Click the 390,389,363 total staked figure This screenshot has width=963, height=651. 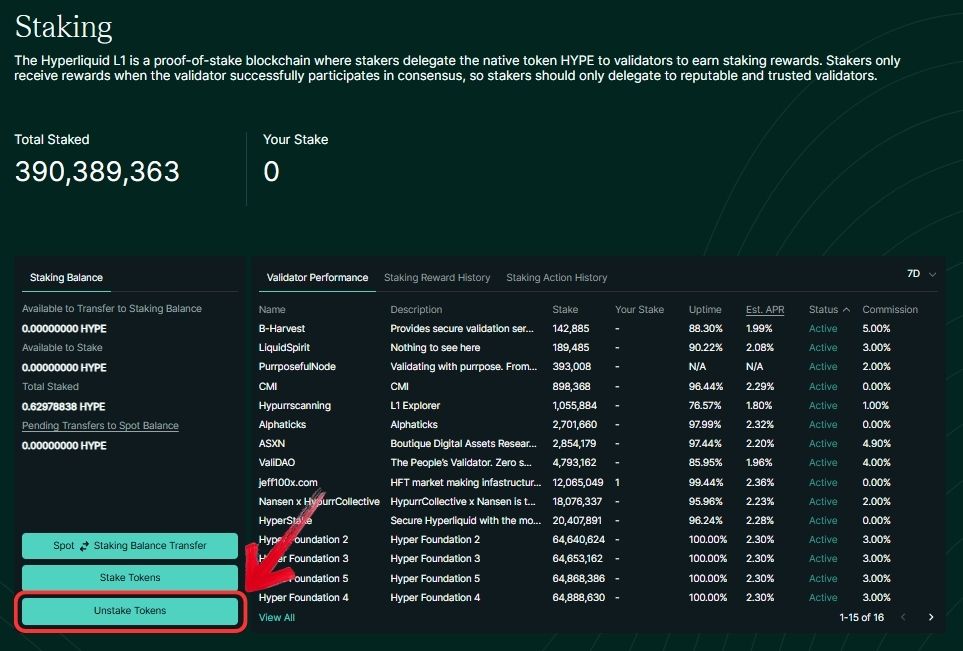tap(97, 171)
